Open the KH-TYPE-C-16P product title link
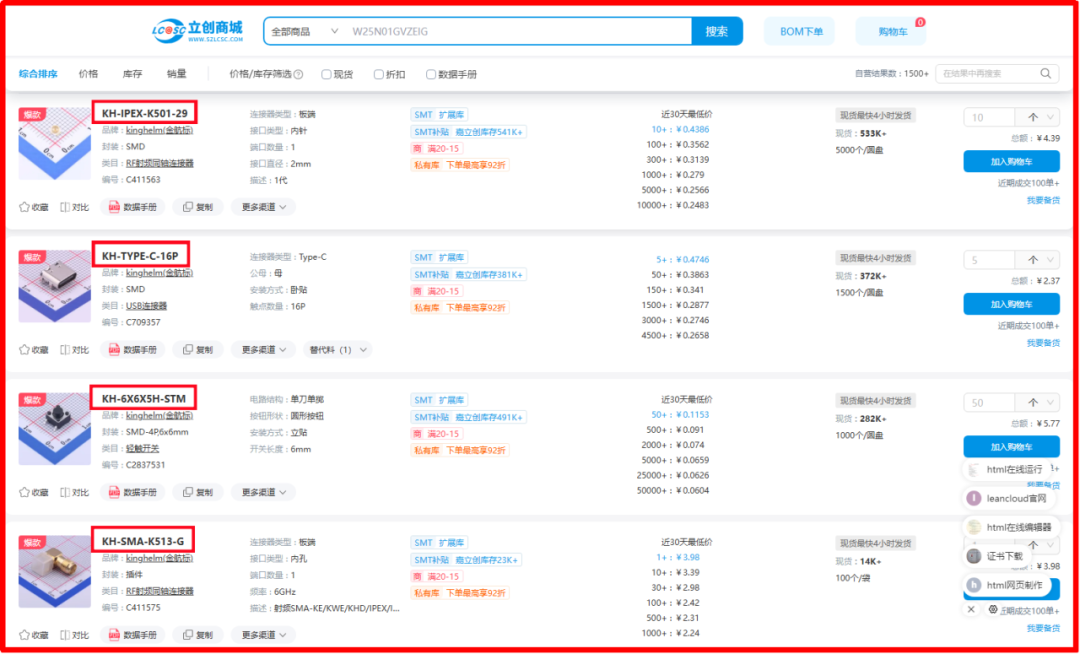This screenshot has height=654, width=1080. 140,256
